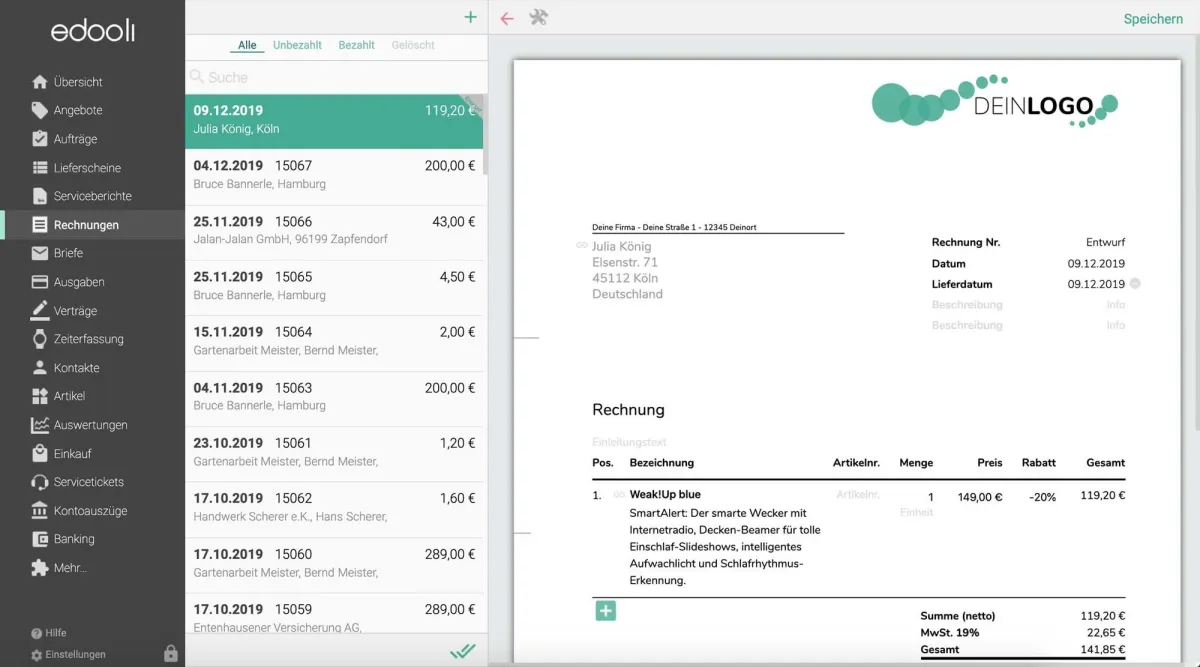Open the Banking section
The height and width of the screenshot is (667, 1200).
(x=70, y=538)
